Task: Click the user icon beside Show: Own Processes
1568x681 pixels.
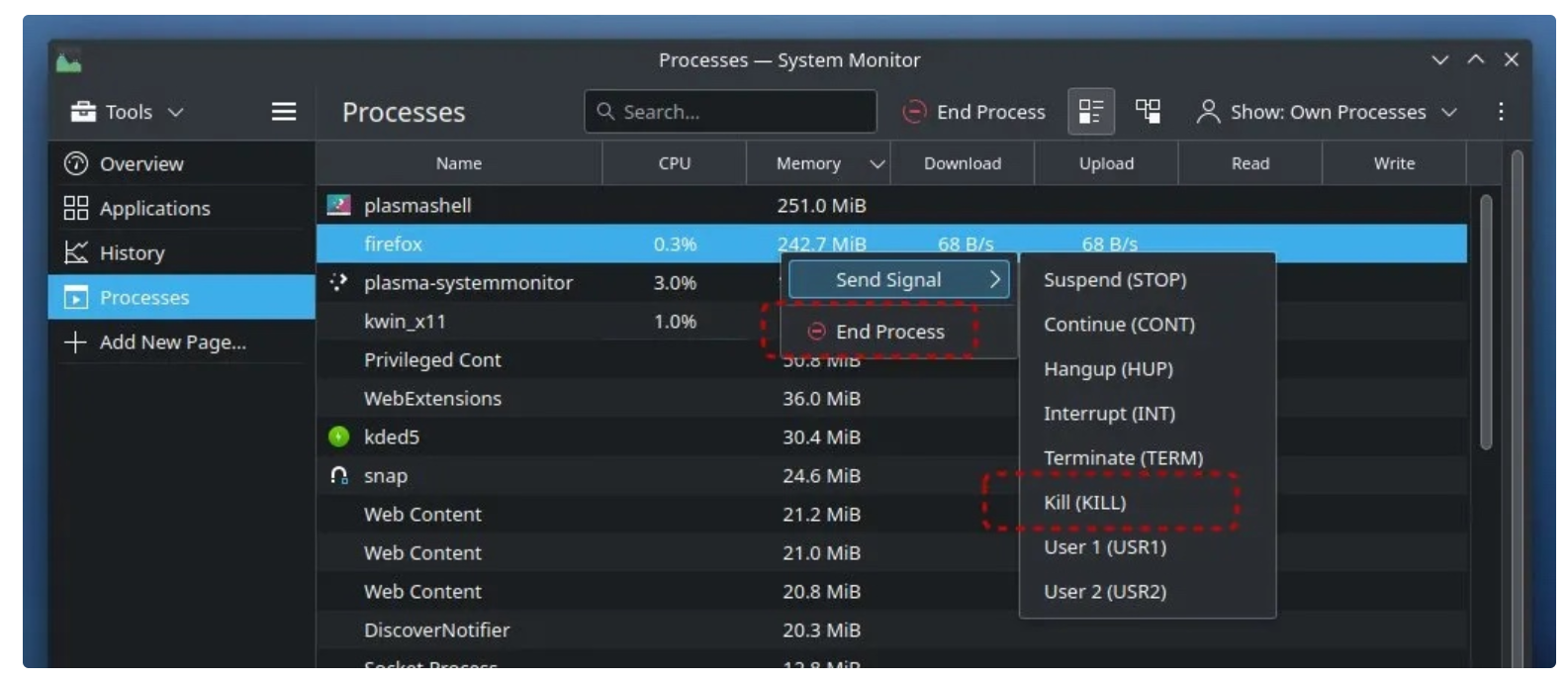Action: 1207,111
